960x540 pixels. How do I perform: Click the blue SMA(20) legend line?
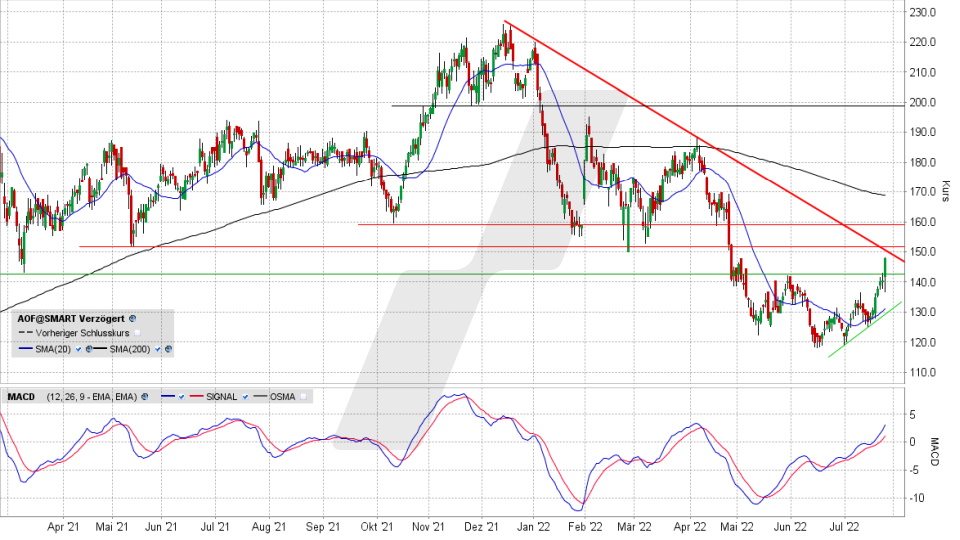[x=26, y=348]
